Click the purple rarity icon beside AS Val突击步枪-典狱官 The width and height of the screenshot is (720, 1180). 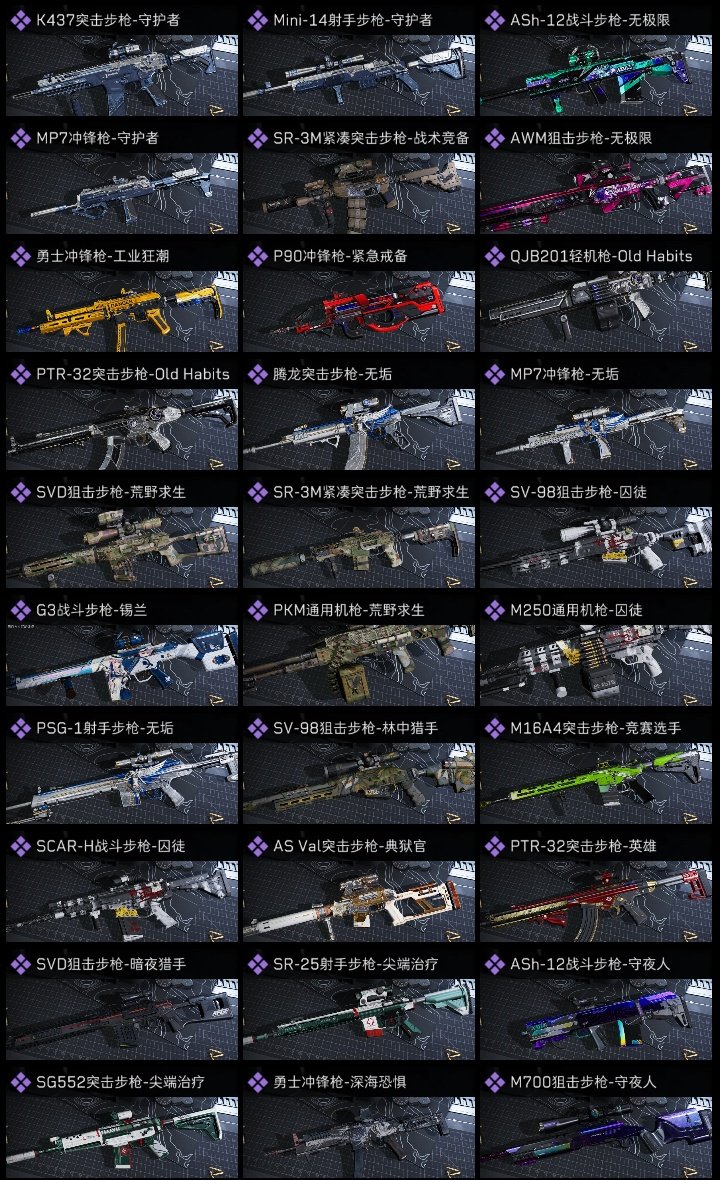[x=257, y=847]
